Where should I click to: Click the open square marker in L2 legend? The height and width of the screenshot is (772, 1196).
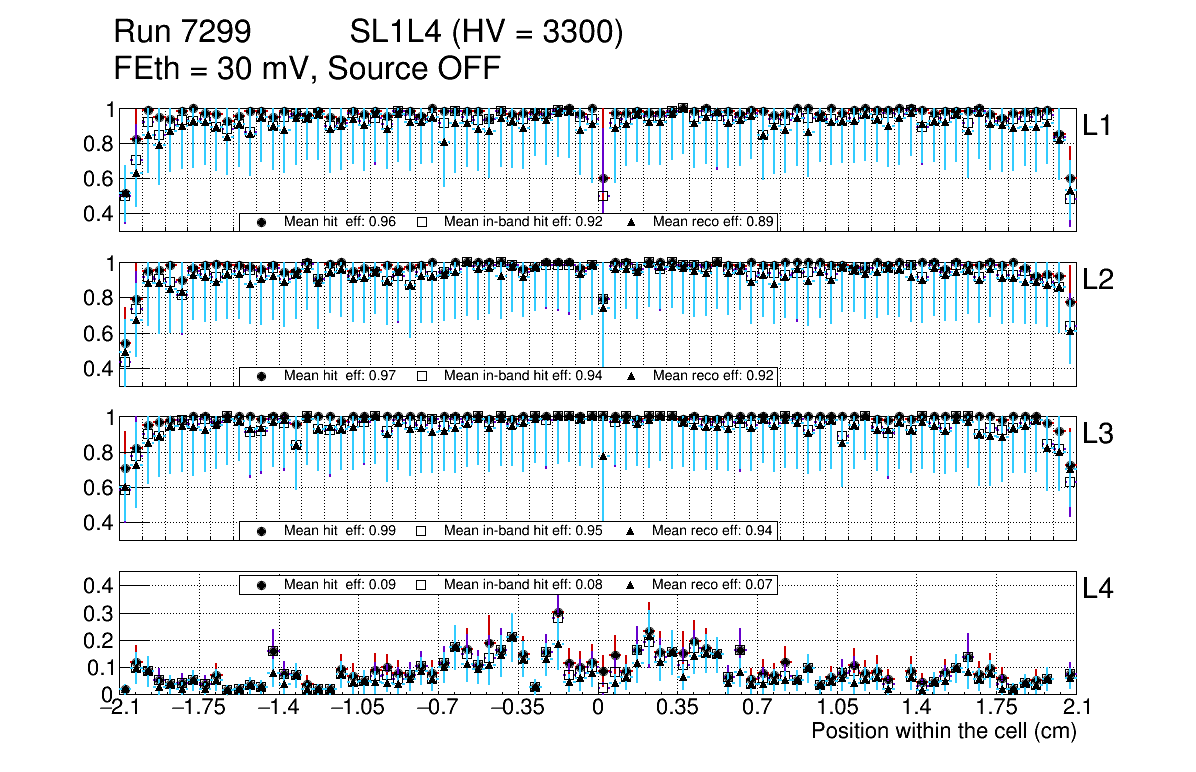(422, 376)
